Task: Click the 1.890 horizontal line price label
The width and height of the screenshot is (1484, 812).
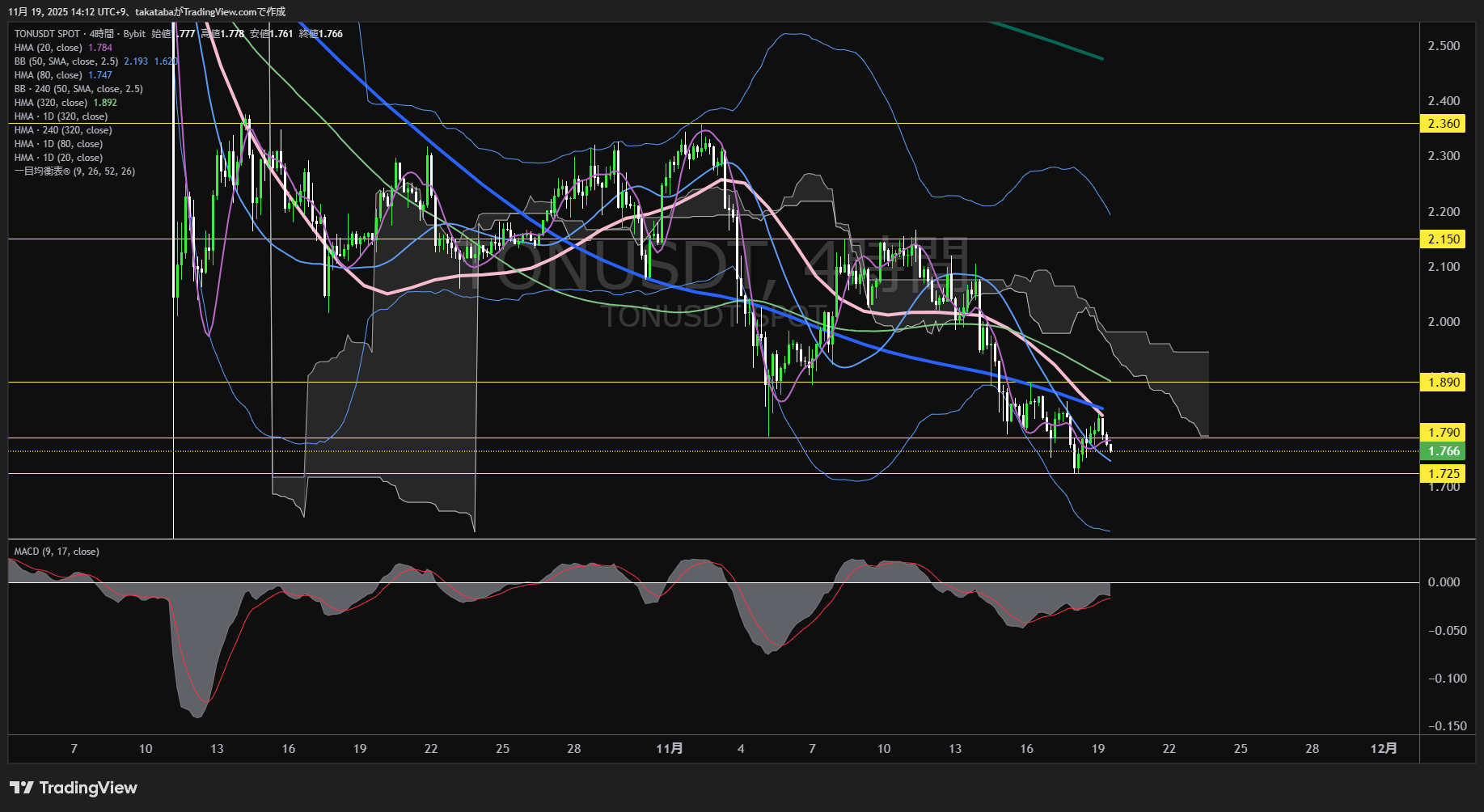Action: 1443,383
